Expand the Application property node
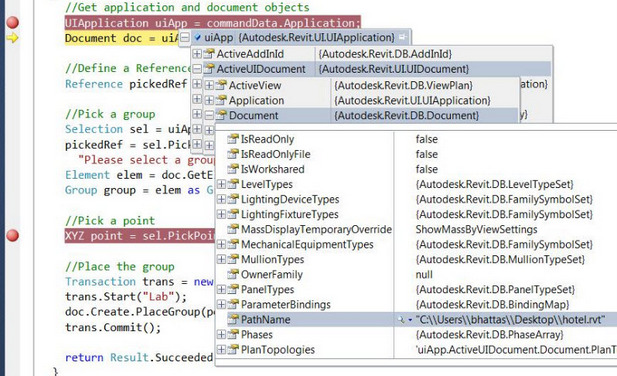 pos(209,100)
